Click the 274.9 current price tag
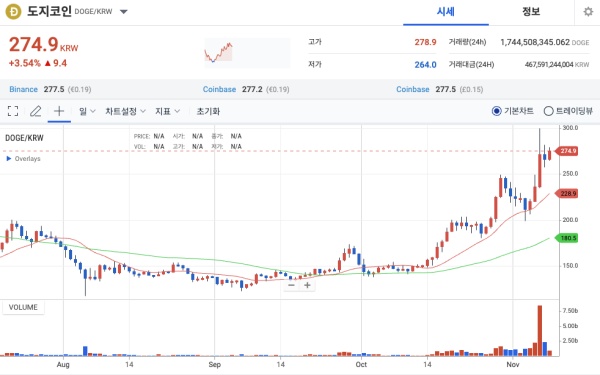The height and width of the screenshot is (375, 600). pyautogui.click(x=566, y=151)
